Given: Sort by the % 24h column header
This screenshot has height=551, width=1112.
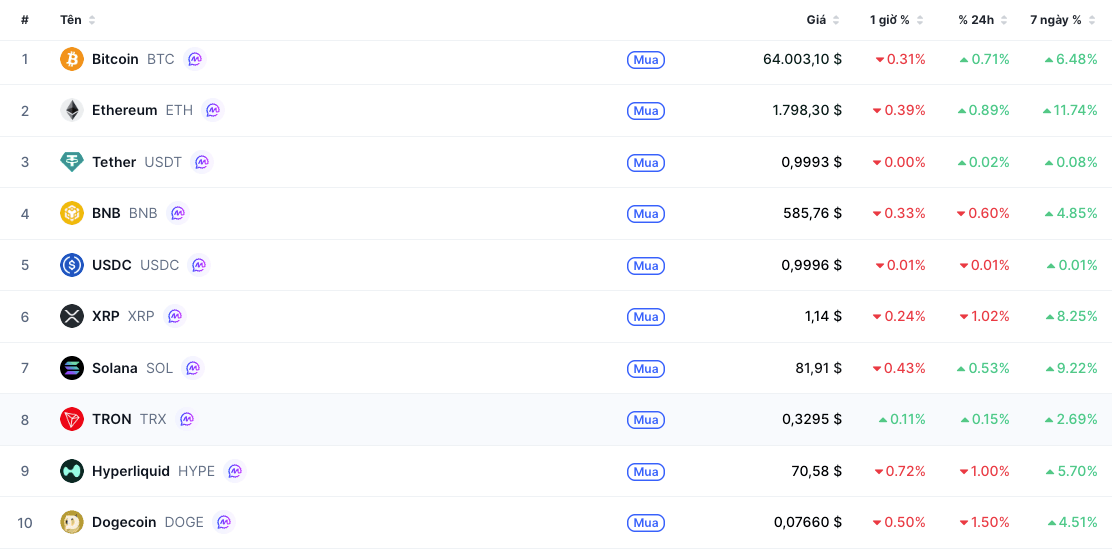Looking at the screenshot, I should pos(982,20).
